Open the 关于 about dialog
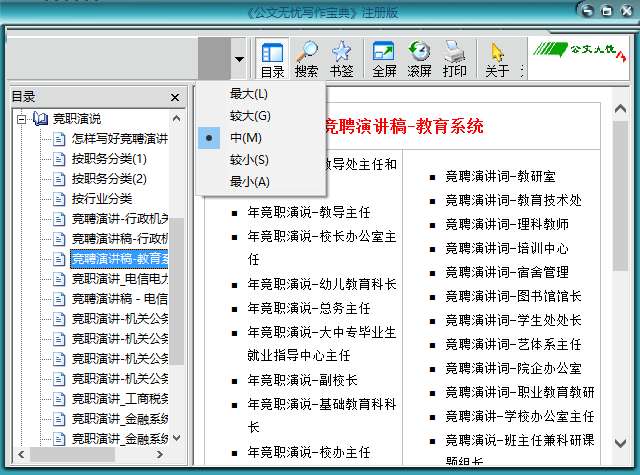Screen dimensions: 640x475 497,60
